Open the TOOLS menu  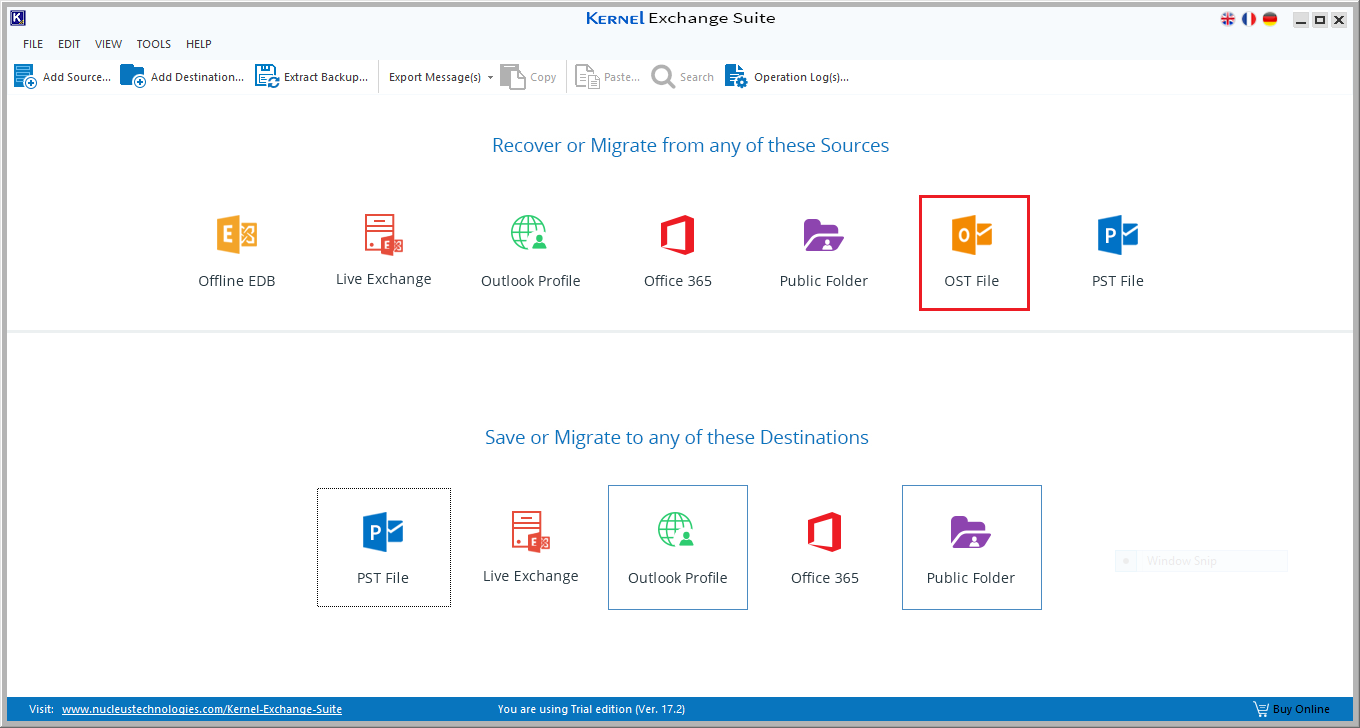point(154,44)
